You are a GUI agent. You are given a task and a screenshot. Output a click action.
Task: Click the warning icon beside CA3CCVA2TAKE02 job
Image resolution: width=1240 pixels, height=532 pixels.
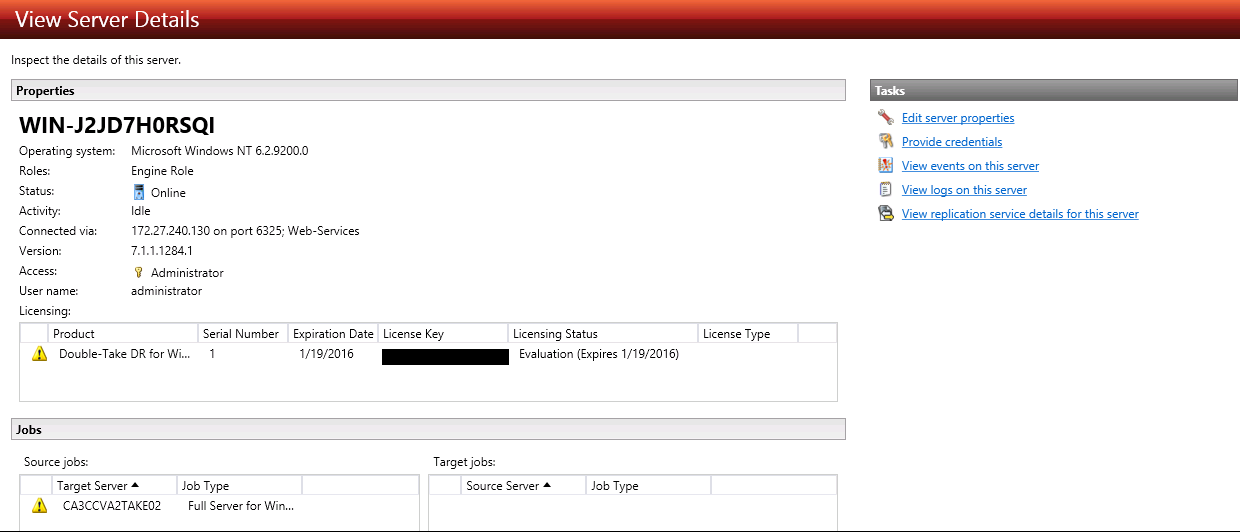(39, 506)
